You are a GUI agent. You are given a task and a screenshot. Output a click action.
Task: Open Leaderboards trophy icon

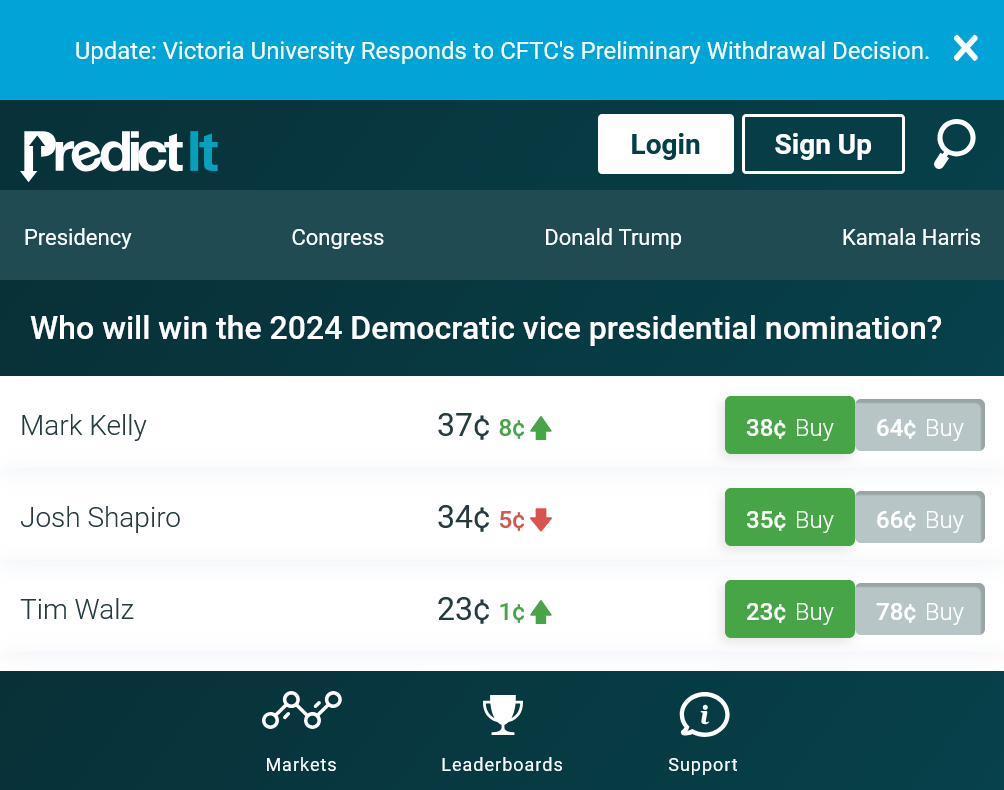pos(503,714)
